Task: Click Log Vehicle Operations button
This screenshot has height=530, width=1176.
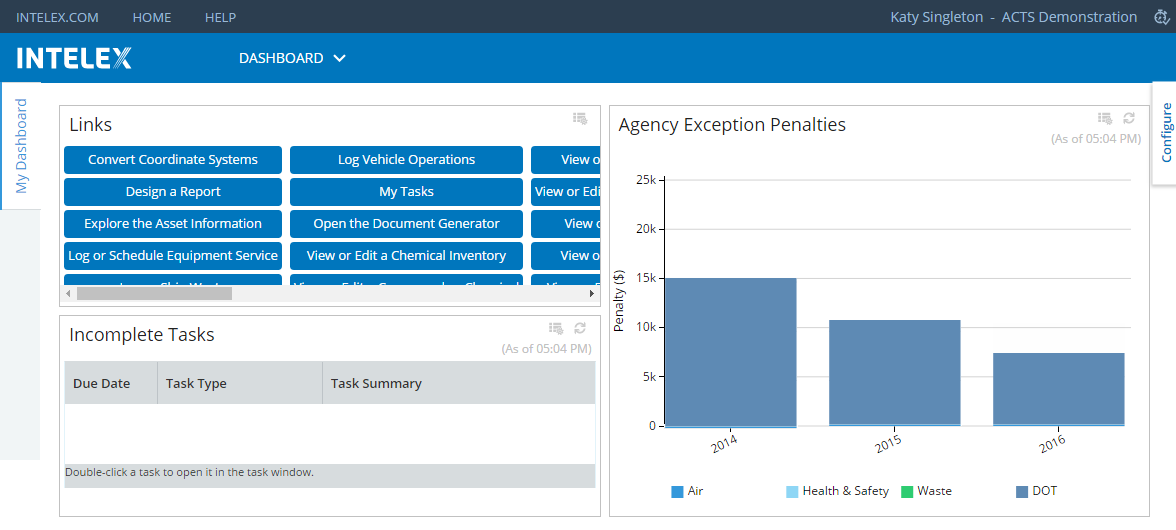Action: 406,160
